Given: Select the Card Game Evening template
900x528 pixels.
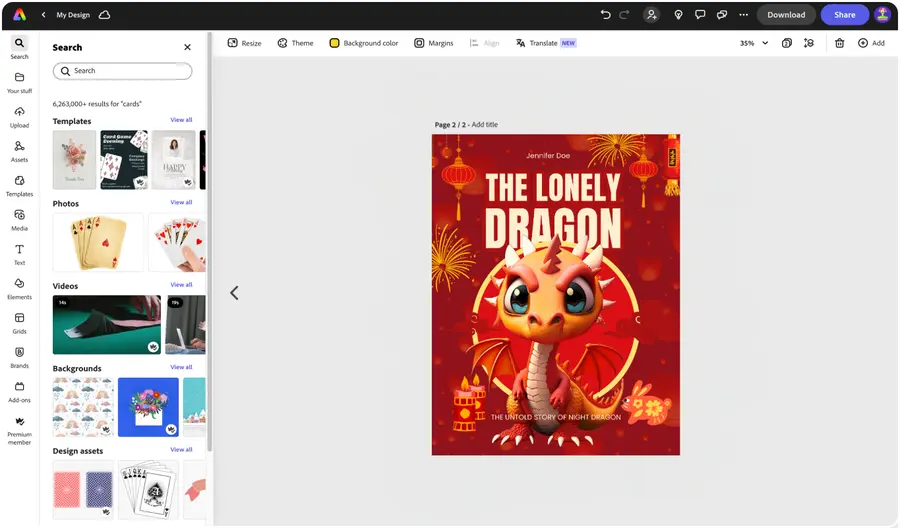Looking at the screenshot, I should coord(124,160).
